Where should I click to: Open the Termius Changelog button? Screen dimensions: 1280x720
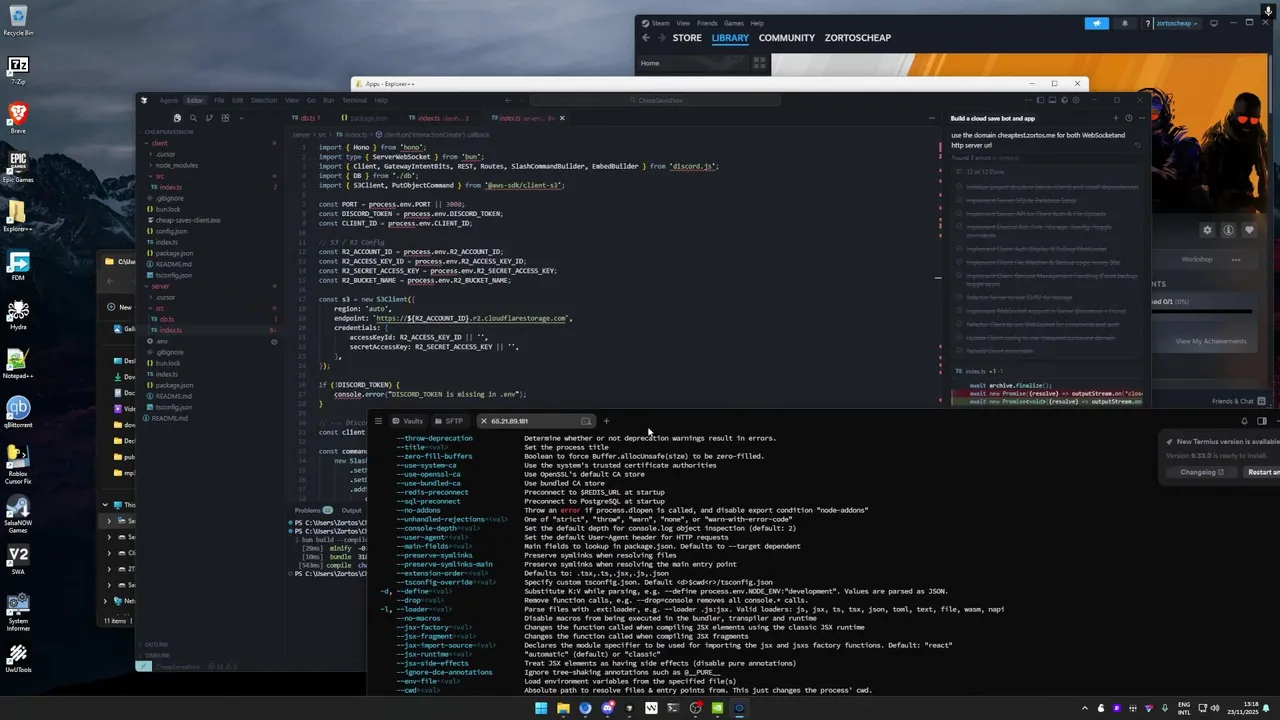[1200, 472]
